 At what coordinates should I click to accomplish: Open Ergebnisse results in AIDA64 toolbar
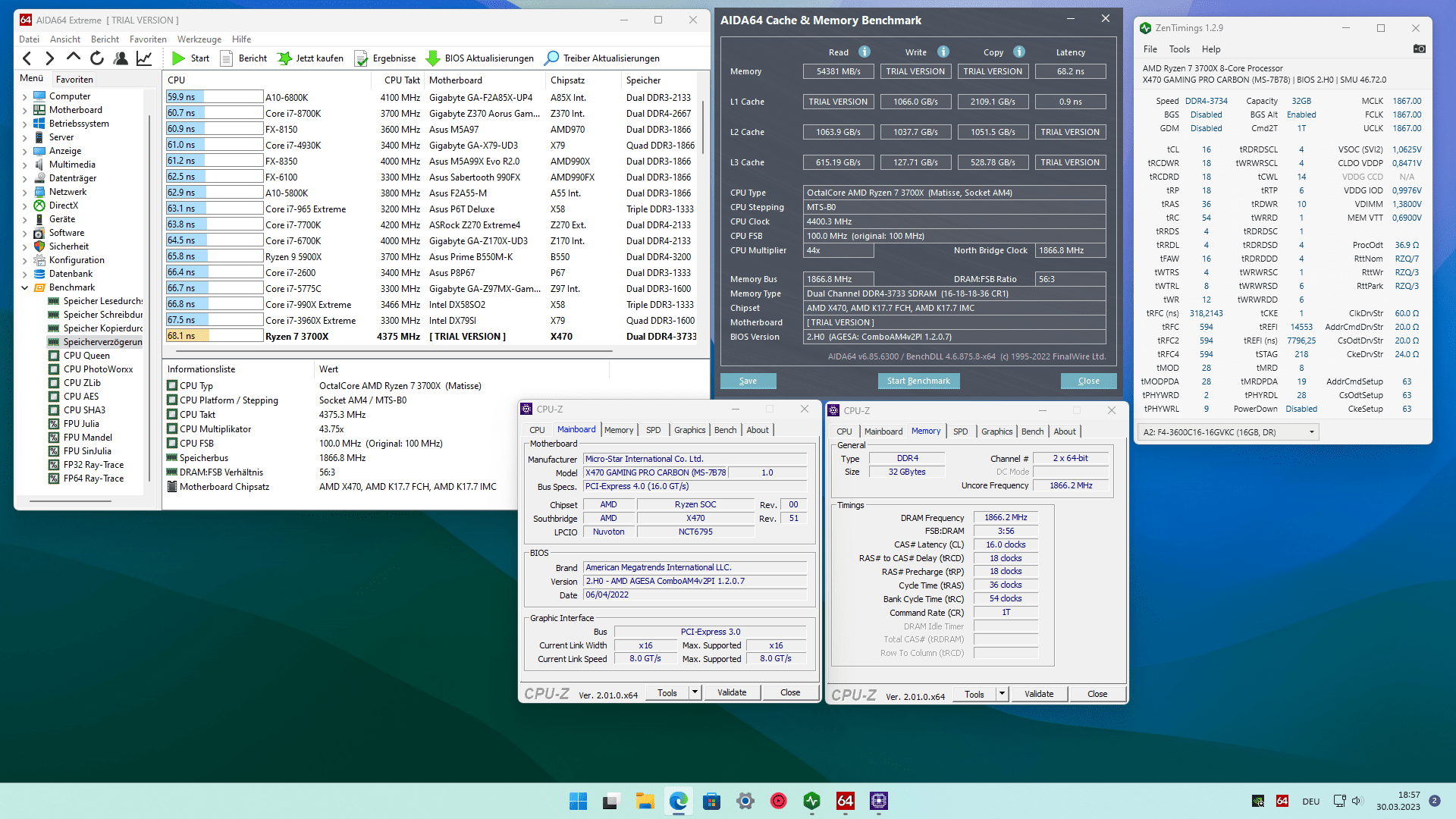[x=385, y=58]
